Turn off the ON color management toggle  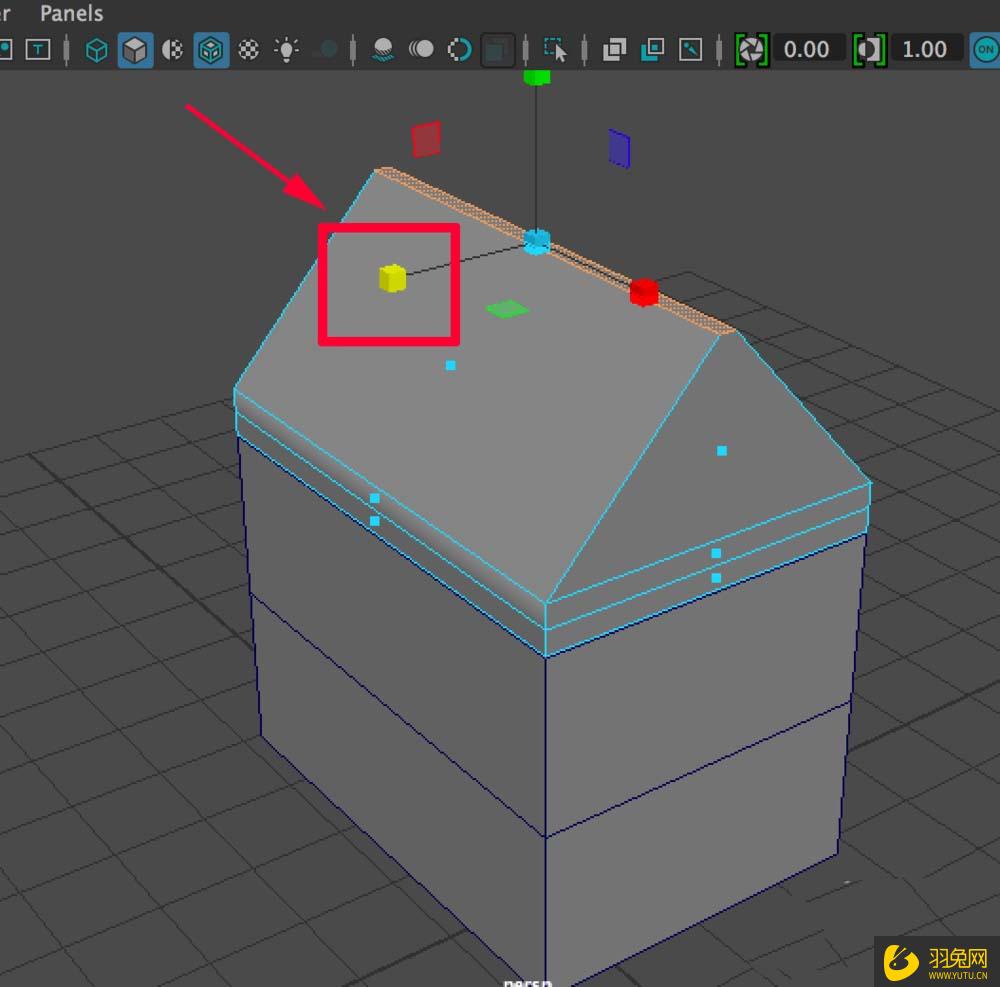click(985, 48)
